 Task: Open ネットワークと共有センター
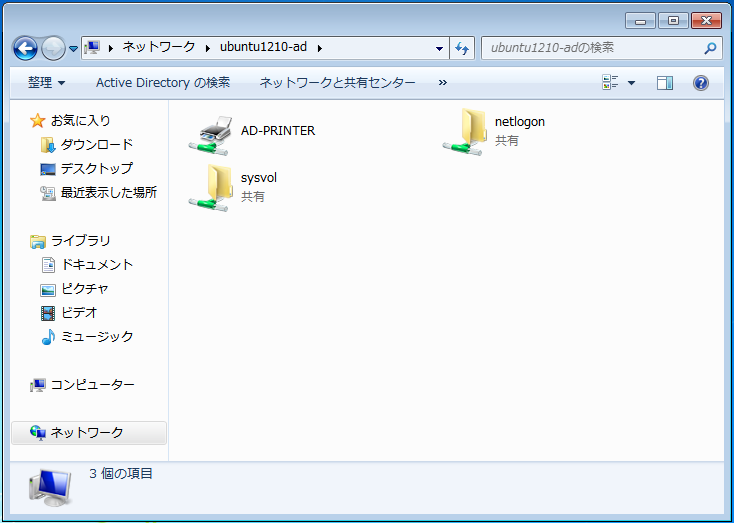(338, 83)
